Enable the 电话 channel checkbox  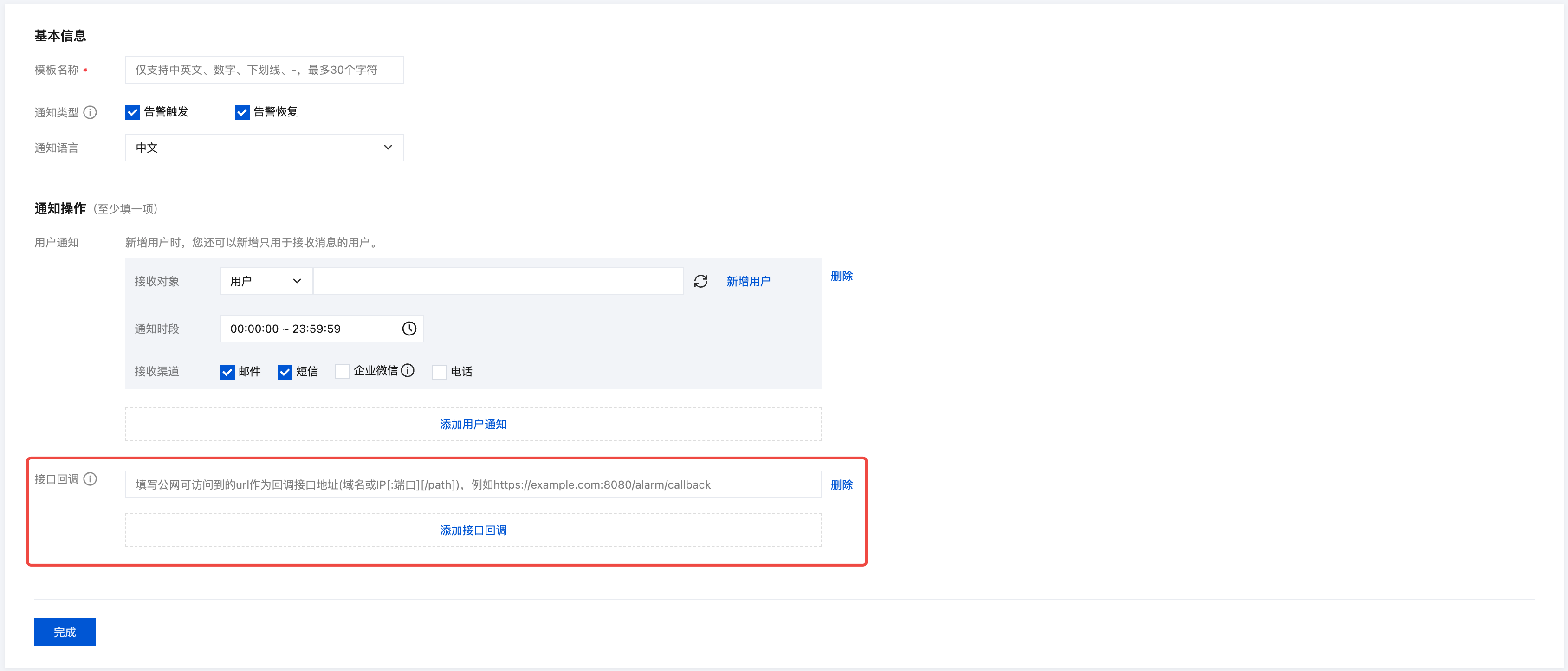coord(439,372)
